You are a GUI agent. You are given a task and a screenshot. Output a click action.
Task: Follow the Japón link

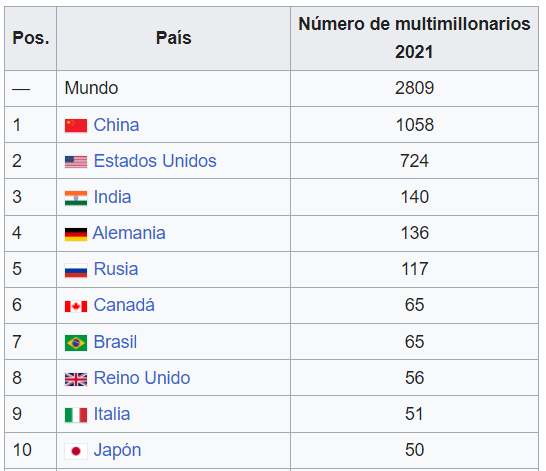(117, 450)
